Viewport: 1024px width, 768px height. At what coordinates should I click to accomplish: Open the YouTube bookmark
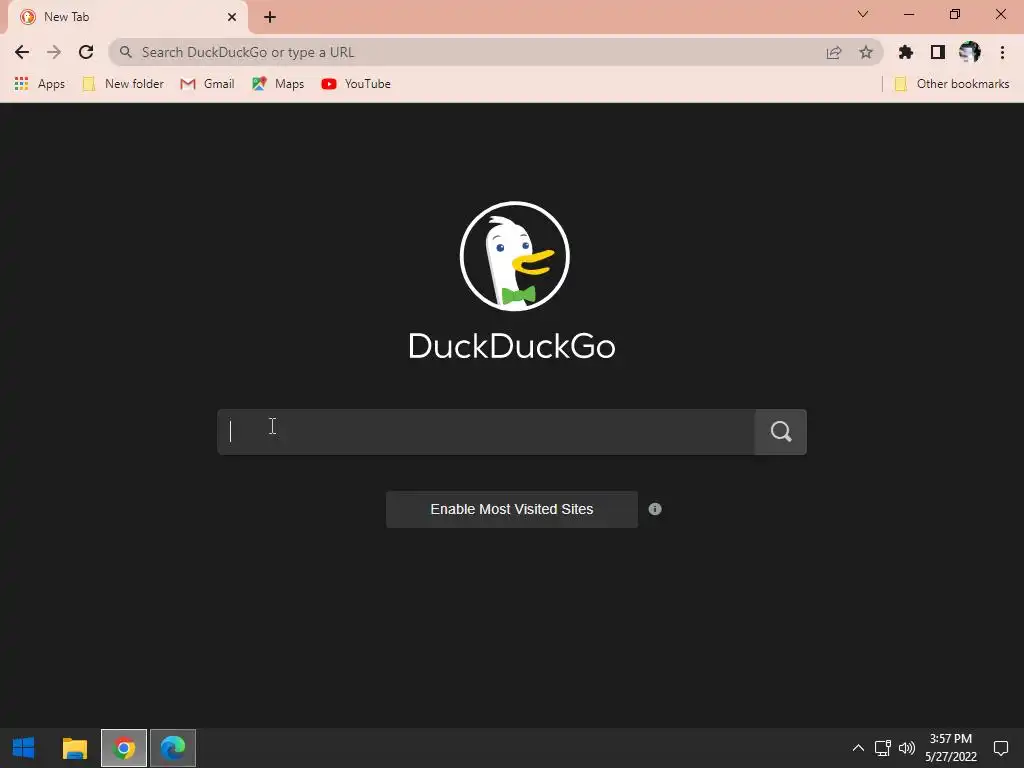357,84
